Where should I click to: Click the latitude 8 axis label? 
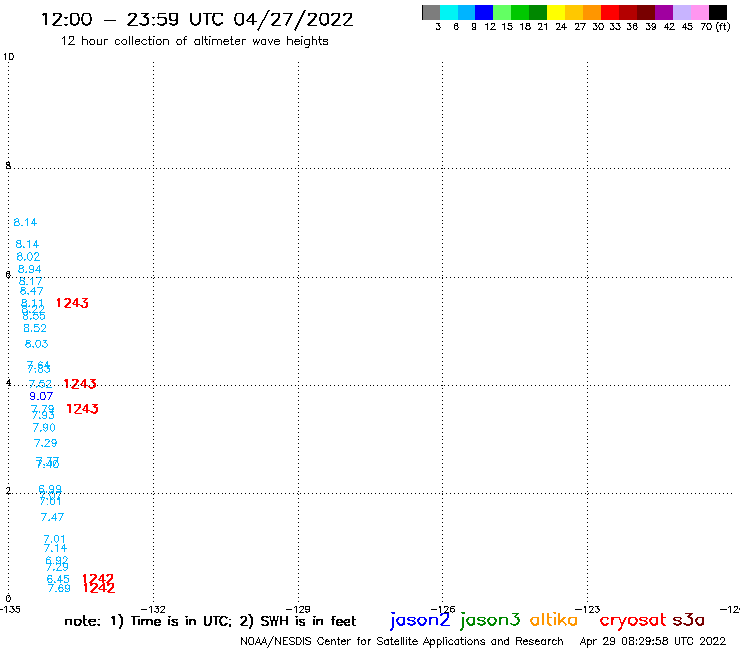point(8,166)
